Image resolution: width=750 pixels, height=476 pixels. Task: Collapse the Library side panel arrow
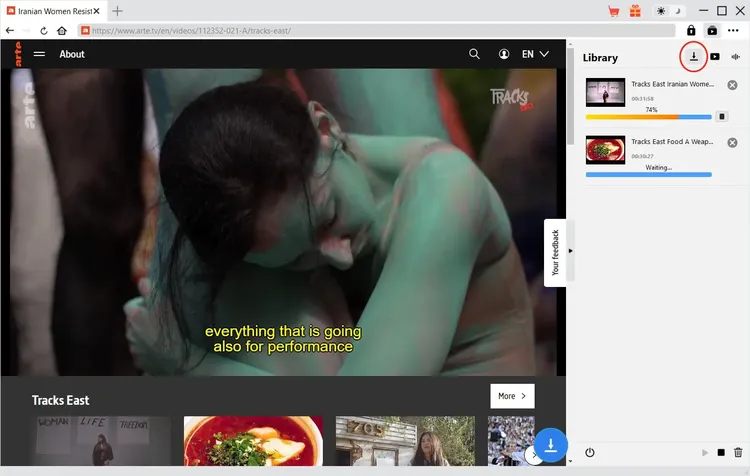click(x=571, y=250)
